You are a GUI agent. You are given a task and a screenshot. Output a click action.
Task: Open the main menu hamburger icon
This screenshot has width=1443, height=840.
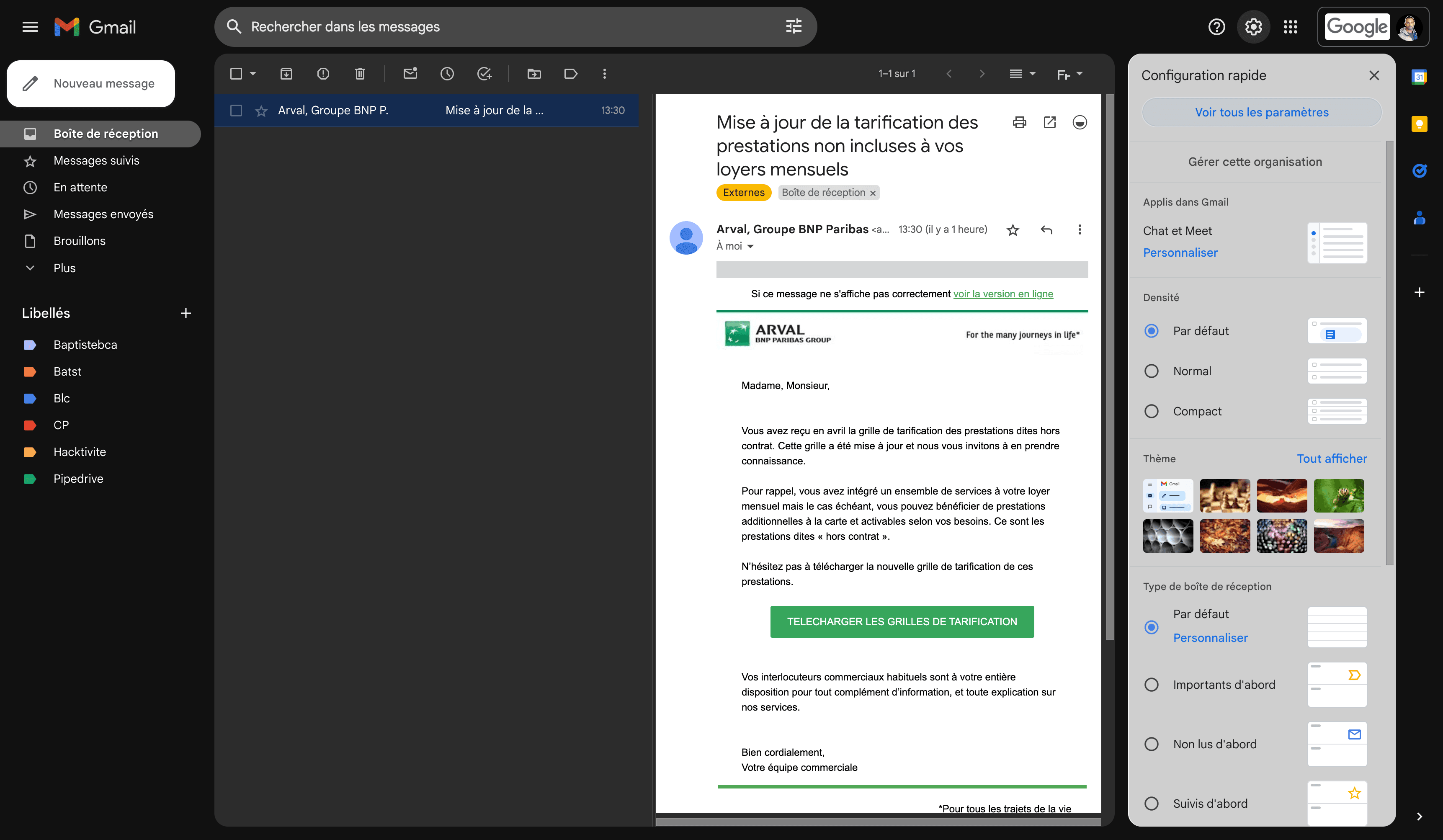point(30,27)
